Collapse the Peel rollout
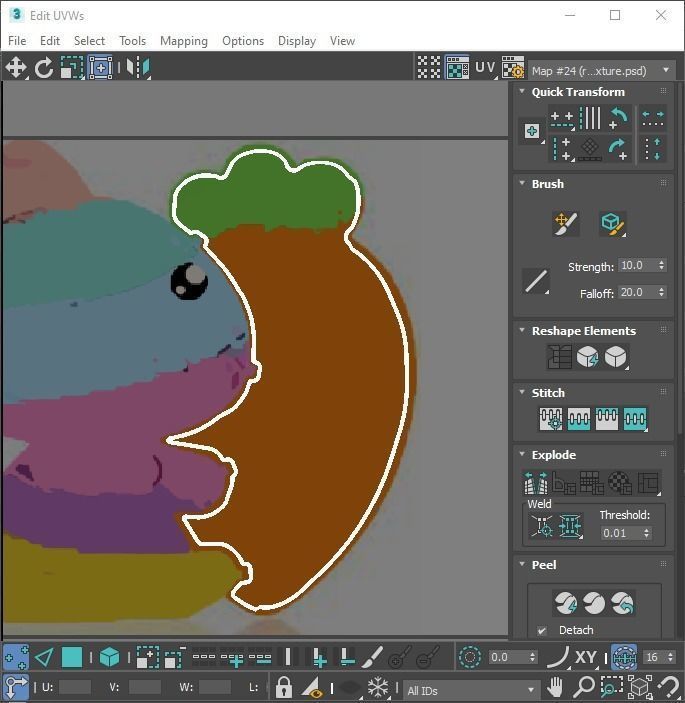This screenshot has width=685, height=703. click(522, 564)
